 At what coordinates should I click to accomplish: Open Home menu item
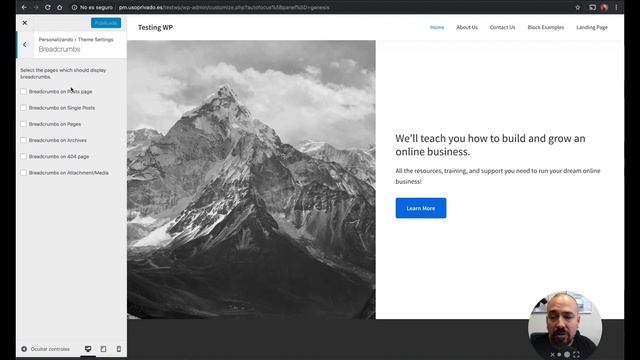[x=437, y=27]
